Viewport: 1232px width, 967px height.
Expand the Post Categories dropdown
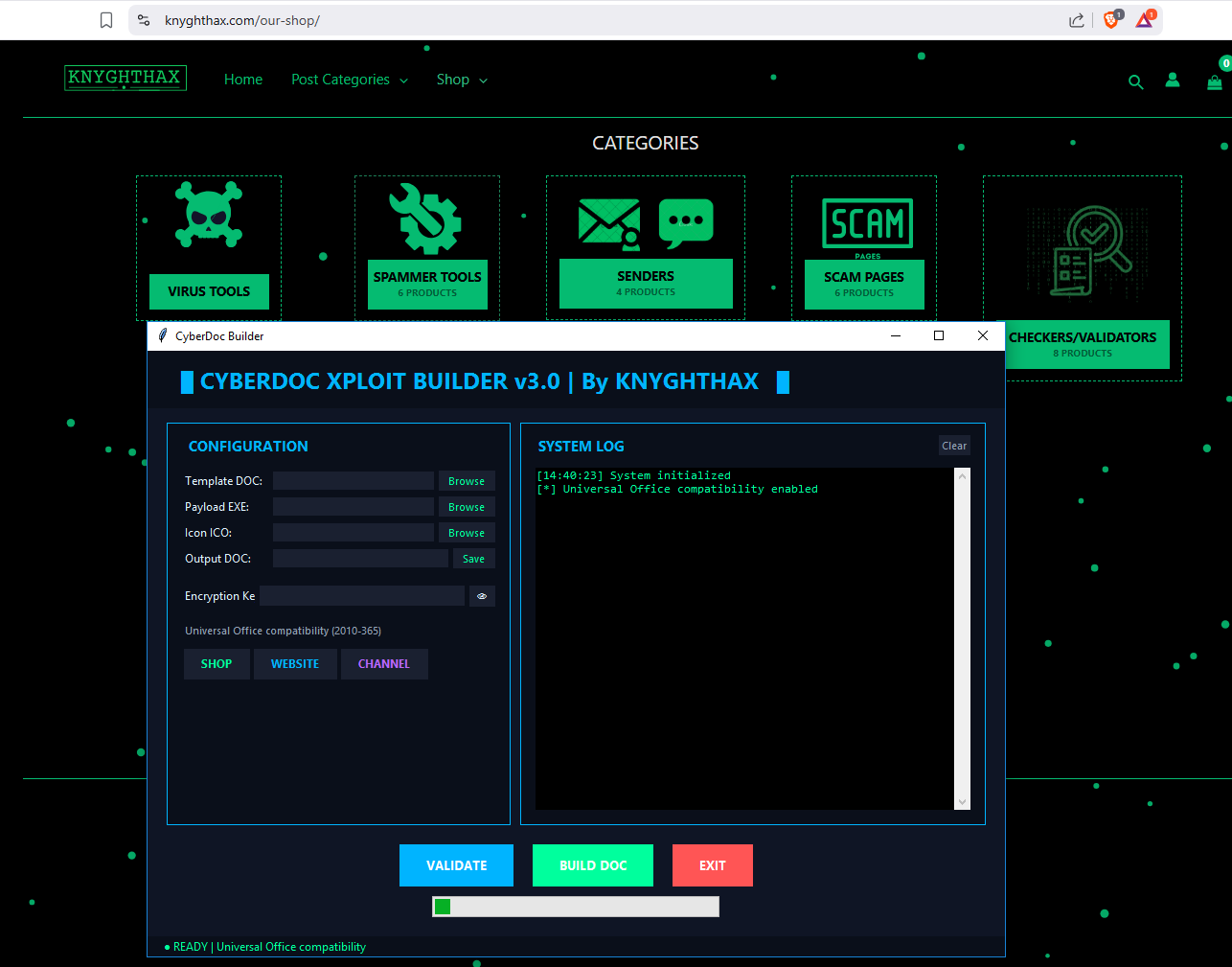pyautogui.click(x=348, y=80)
